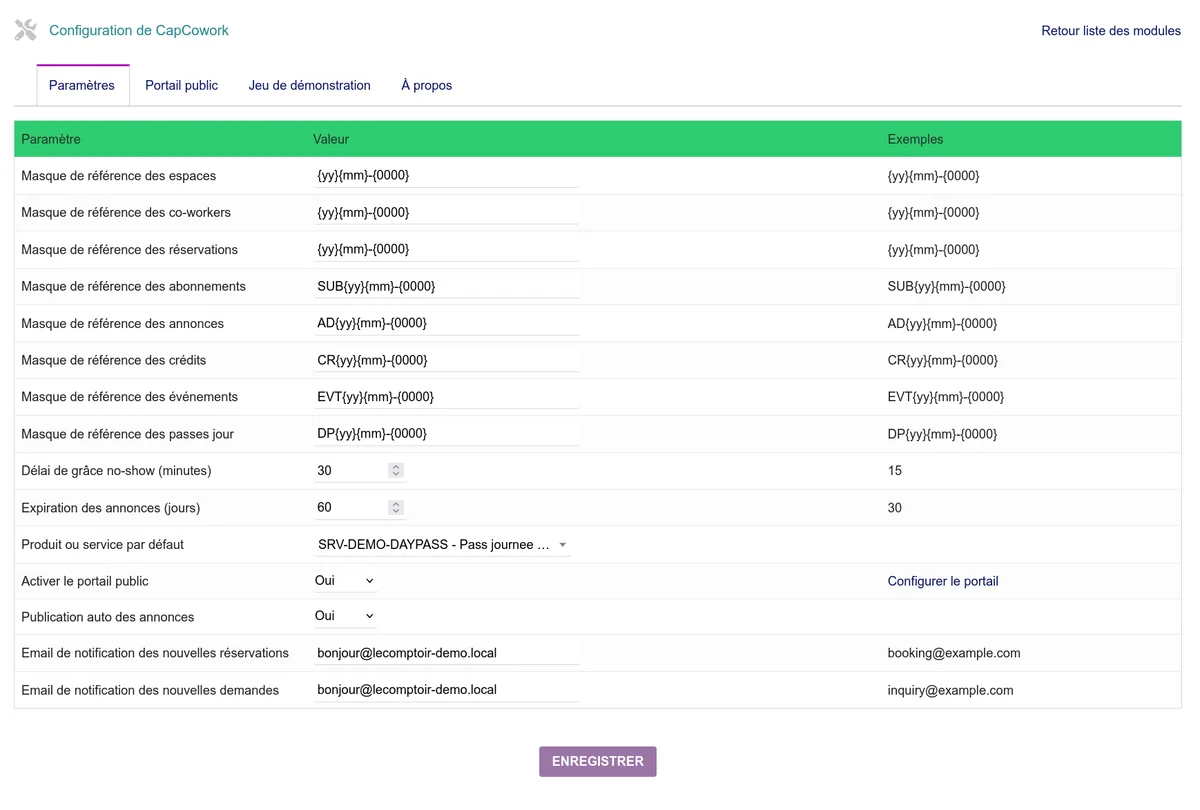Focus the passes jour mask input

click(446, 434)
